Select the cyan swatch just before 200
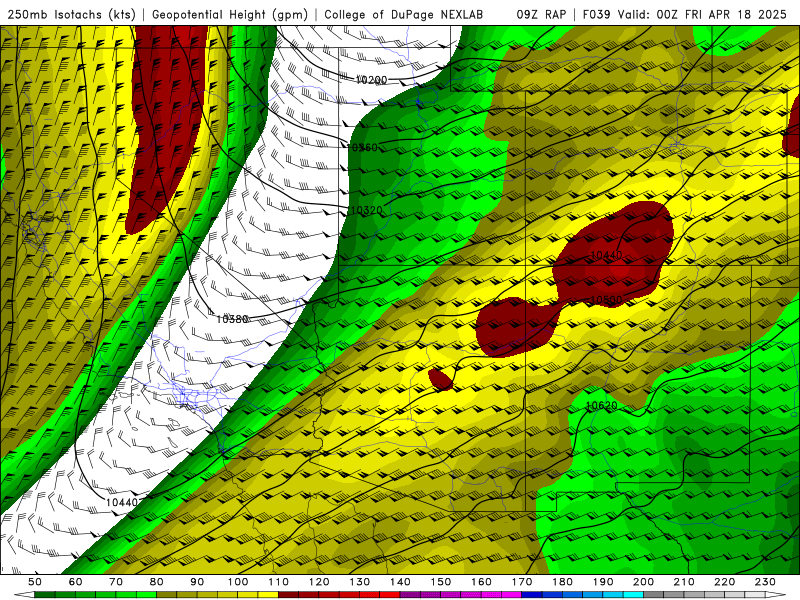 point(633,595)
